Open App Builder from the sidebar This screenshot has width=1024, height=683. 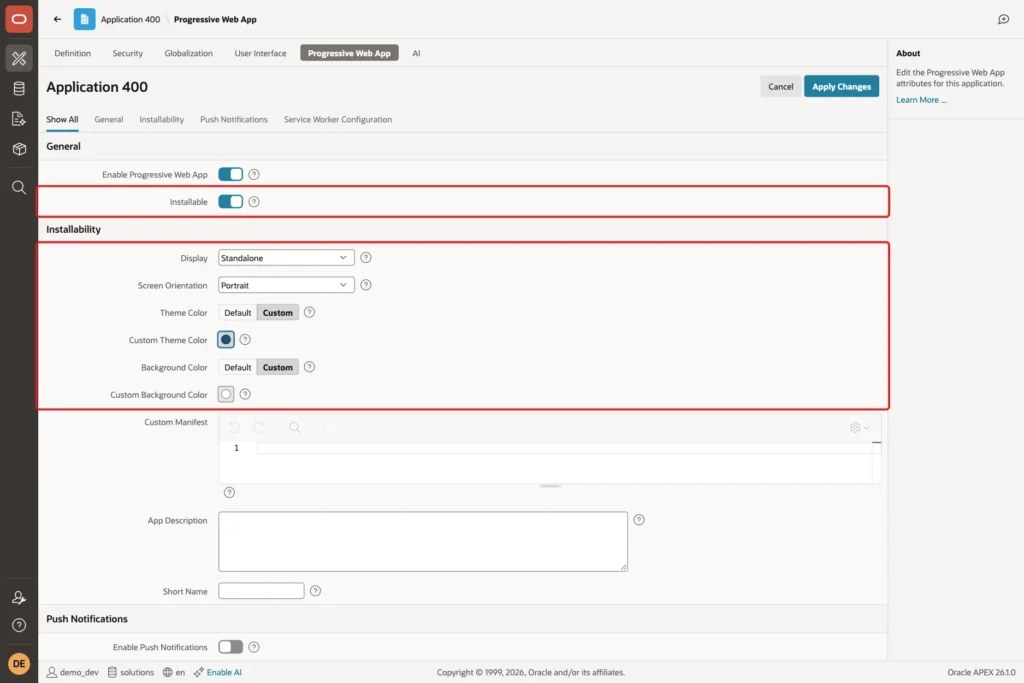click(19, 58)
